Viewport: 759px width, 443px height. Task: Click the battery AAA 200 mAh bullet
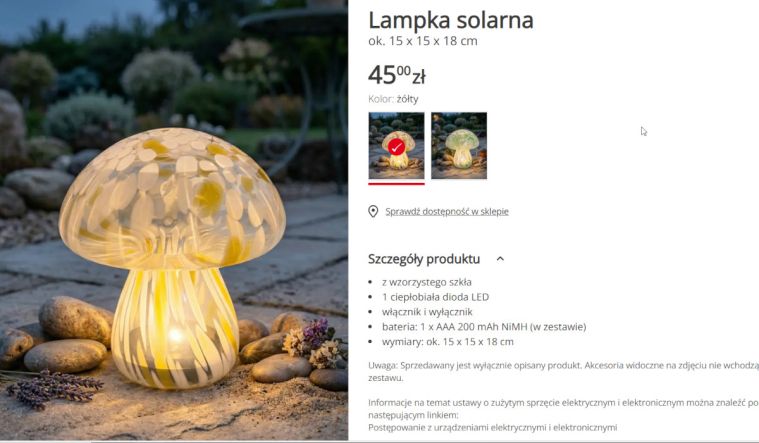pyautogui.click(x=484, y=327)
